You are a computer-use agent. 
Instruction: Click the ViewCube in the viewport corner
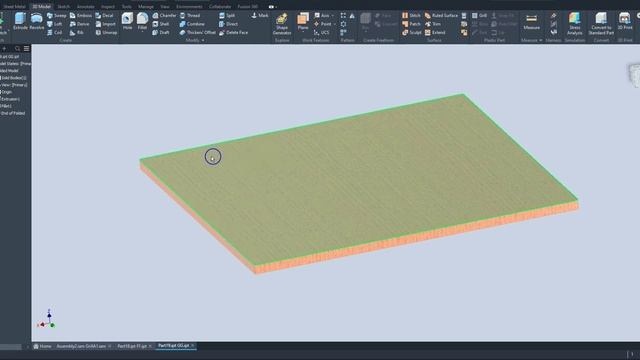634,75
